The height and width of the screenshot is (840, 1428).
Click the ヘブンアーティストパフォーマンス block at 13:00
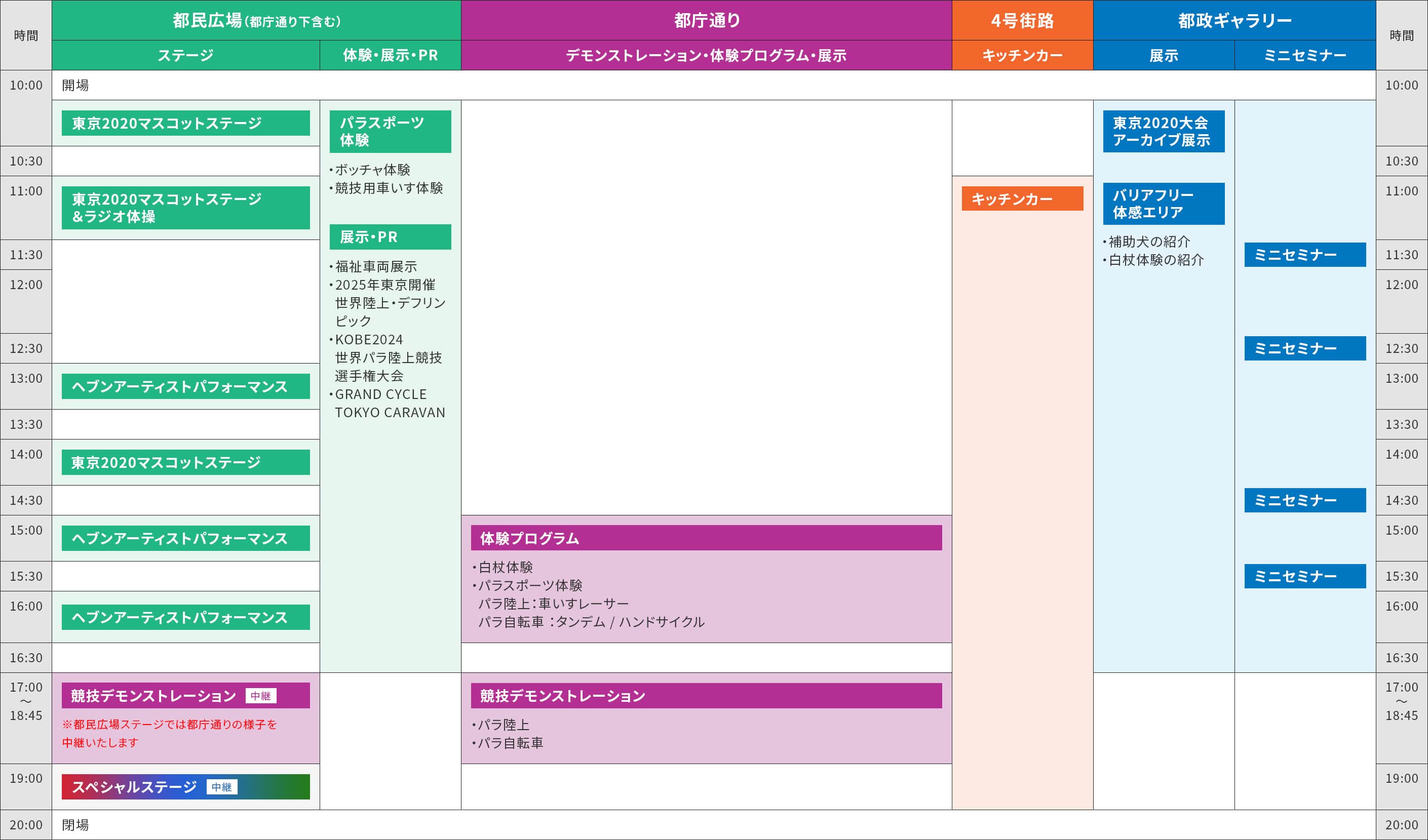coord(185,386)
